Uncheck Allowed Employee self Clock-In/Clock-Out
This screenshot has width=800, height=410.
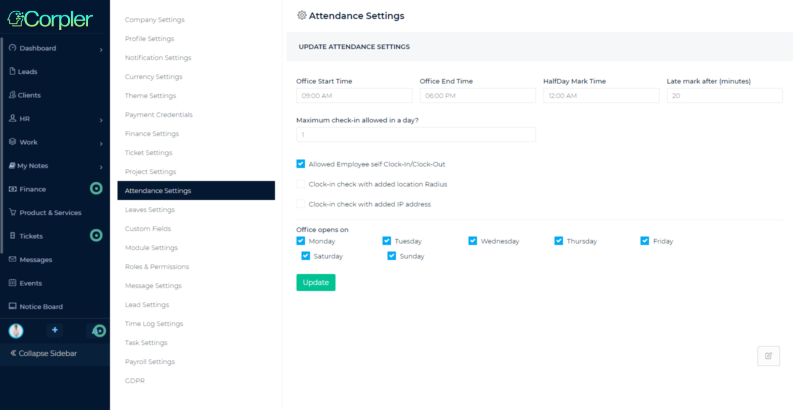[301, 164]
